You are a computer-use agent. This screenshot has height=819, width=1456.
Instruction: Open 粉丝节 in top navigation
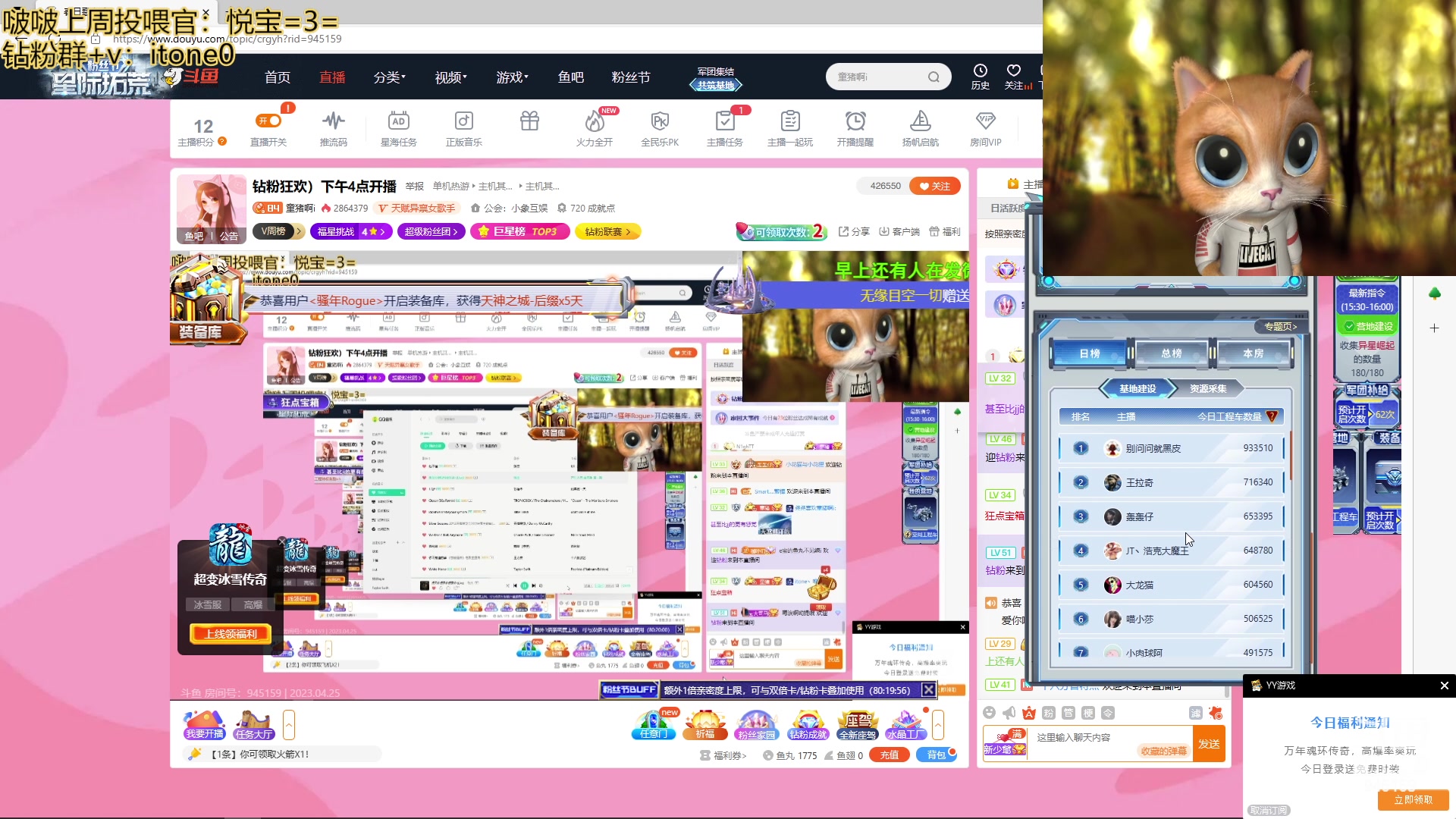pyautogui.click(x=631, y=77)
